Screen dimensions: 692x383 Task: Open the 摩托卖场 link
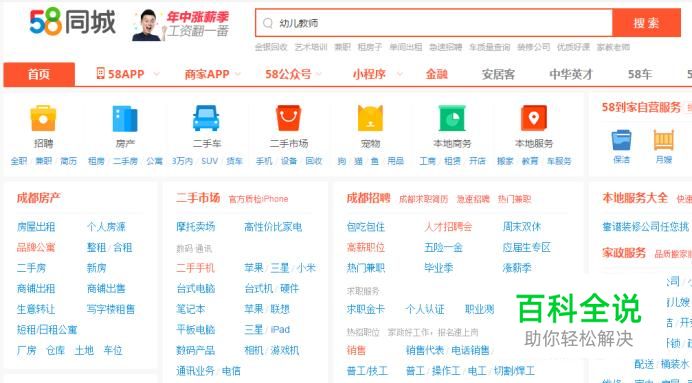196,227
